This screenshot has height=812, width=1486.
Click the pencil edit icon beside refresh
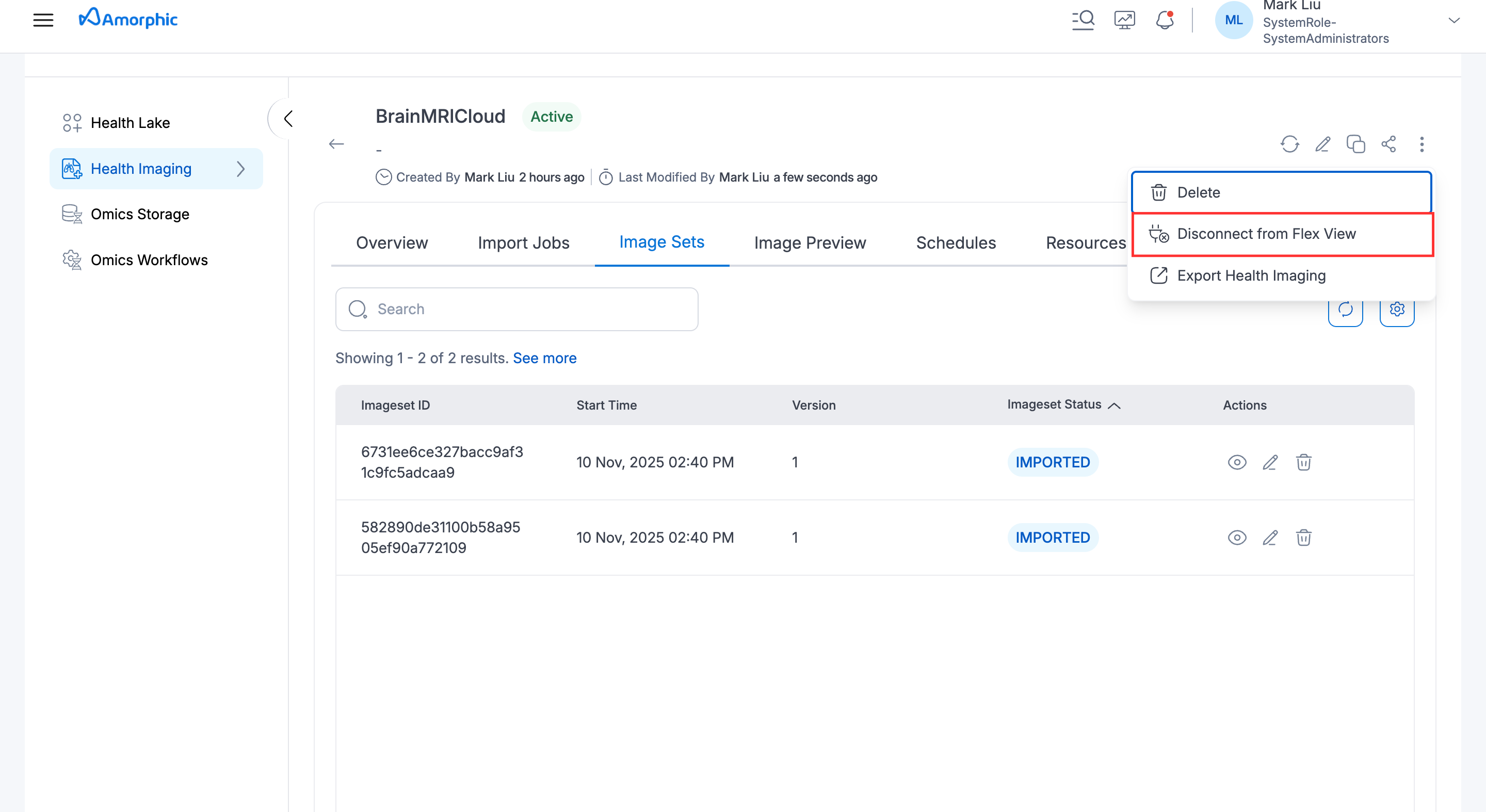1322,144
